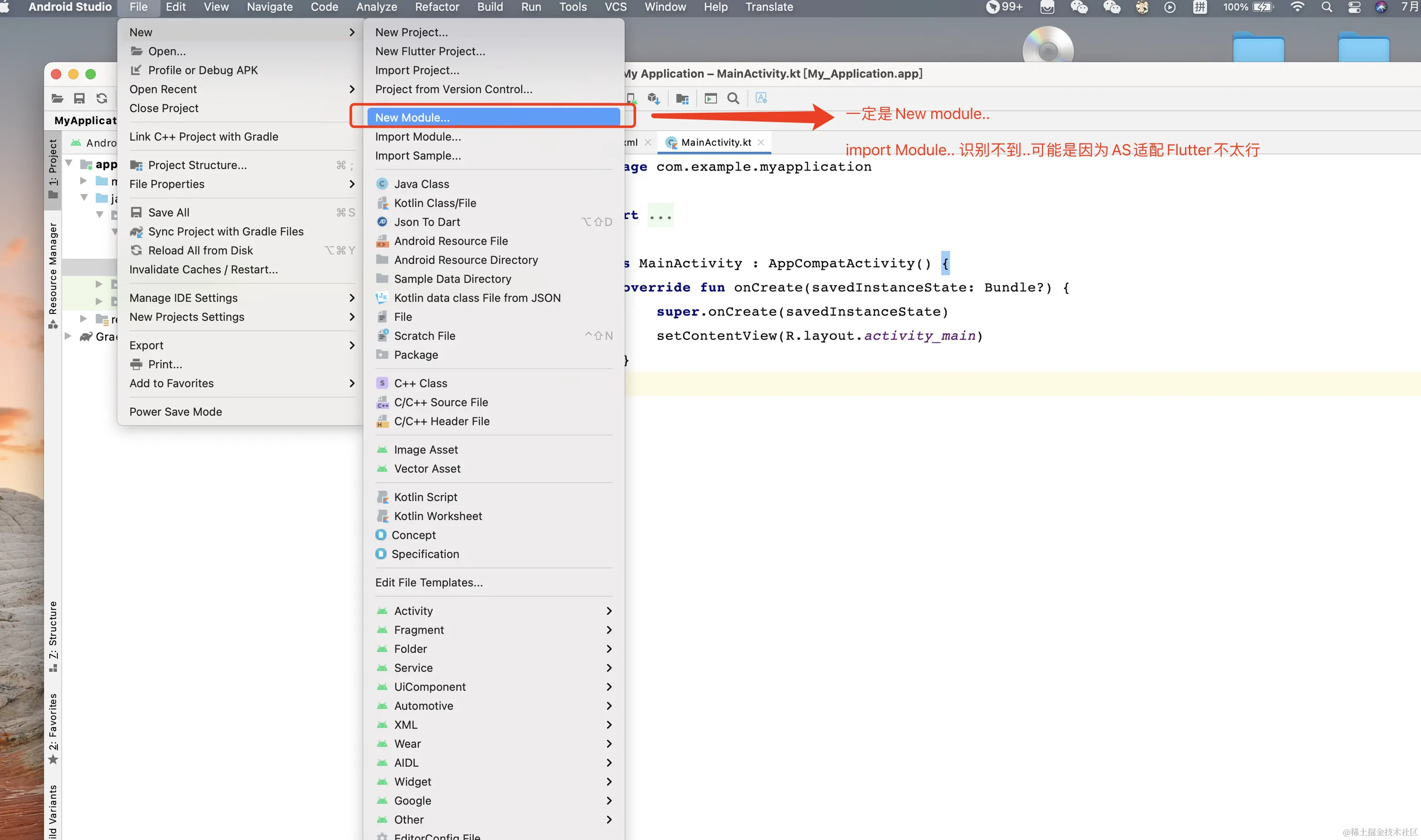Open Project Structure toolbar icon
Image resolution: width=1421 pixels, height=840 pixels.
(682, 99)
